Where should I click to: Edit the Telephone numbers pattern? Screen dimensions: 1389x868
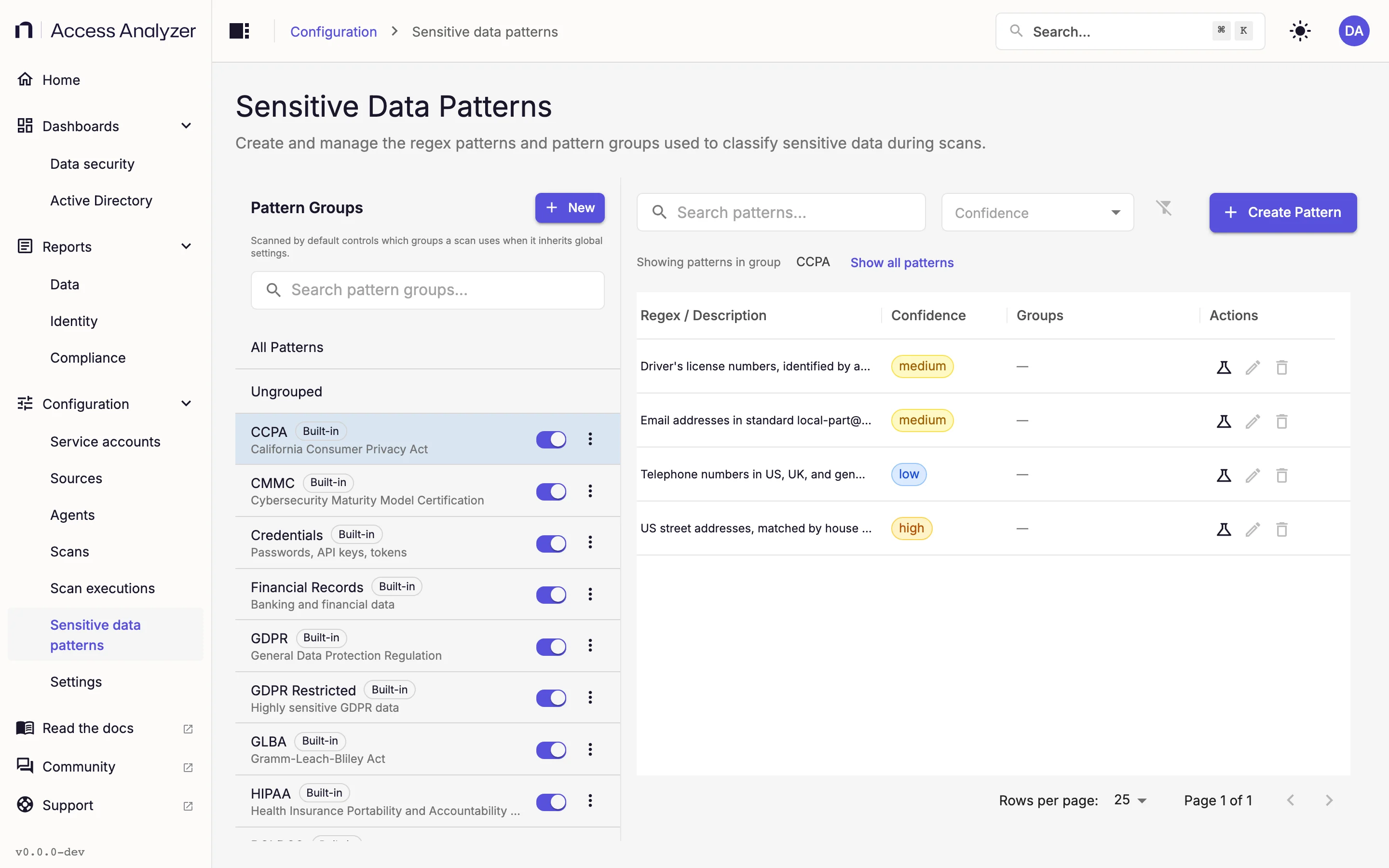[1253, 475]
